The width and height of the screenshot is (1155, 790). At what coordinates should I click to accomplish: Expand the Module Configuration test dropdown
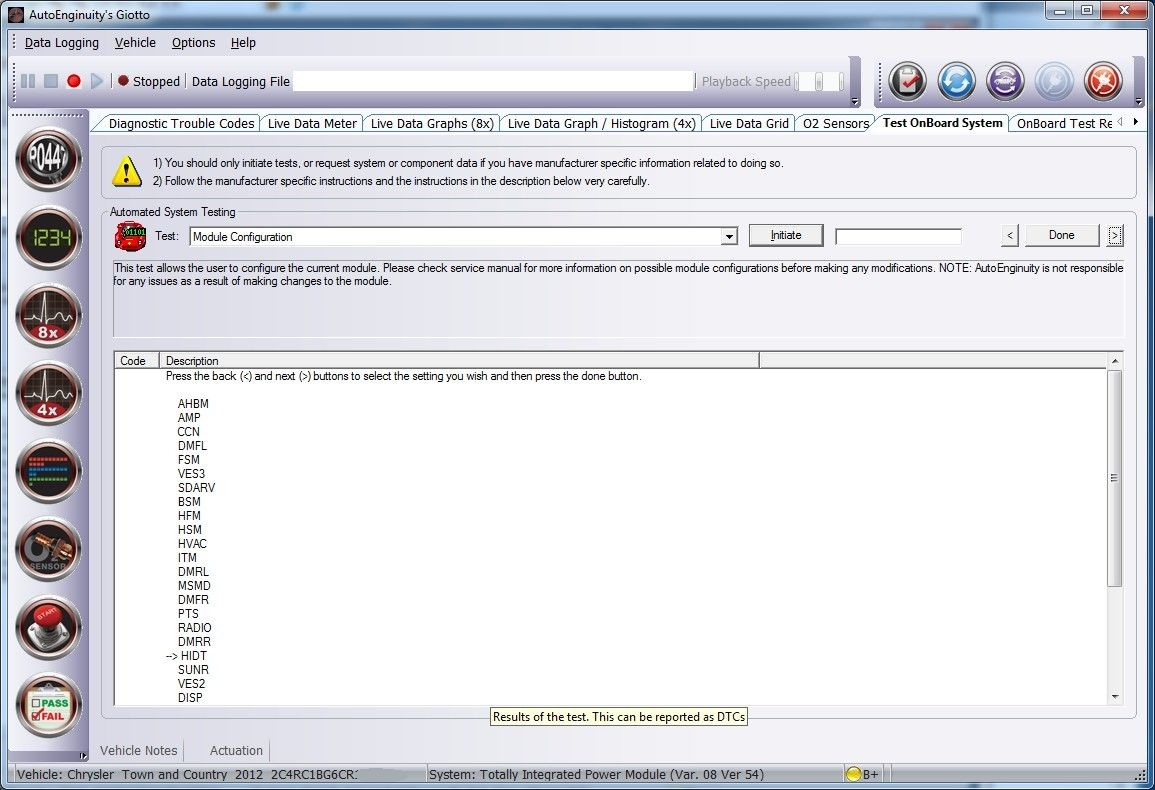point(729,237)
